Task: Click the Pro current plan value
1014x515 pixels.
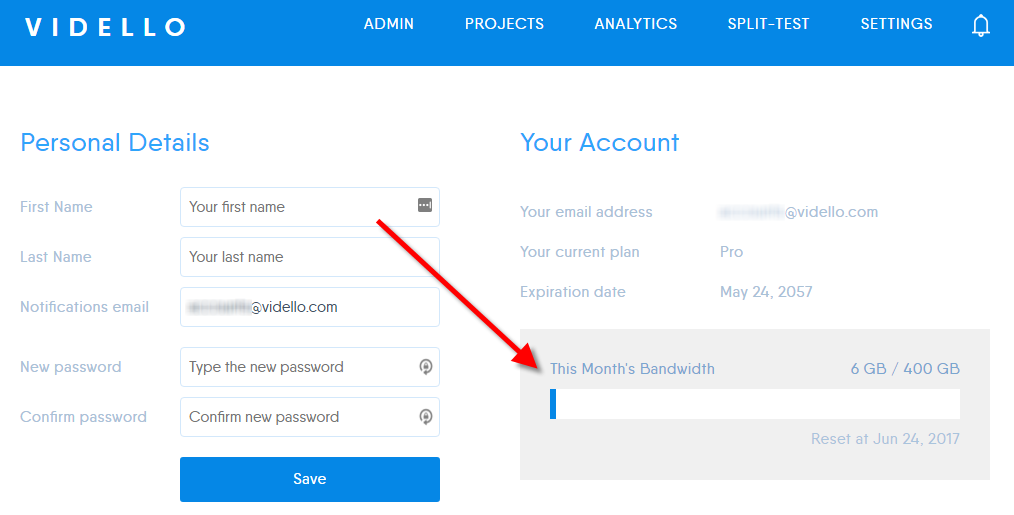Action: [x=731, y=252]
